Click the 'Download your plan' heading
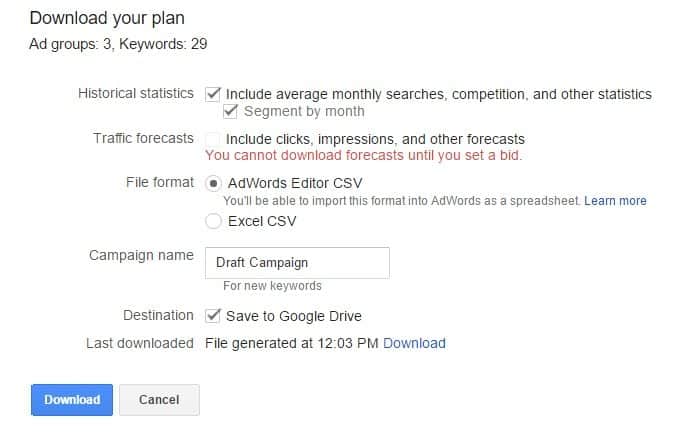 pos(106,18)
